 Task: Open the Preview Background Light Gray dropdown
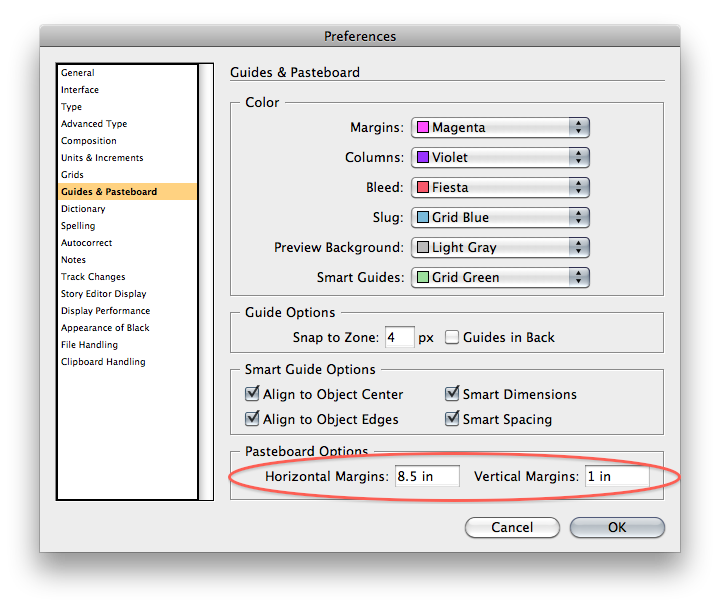pyautogui.click(x=500, y=247)
